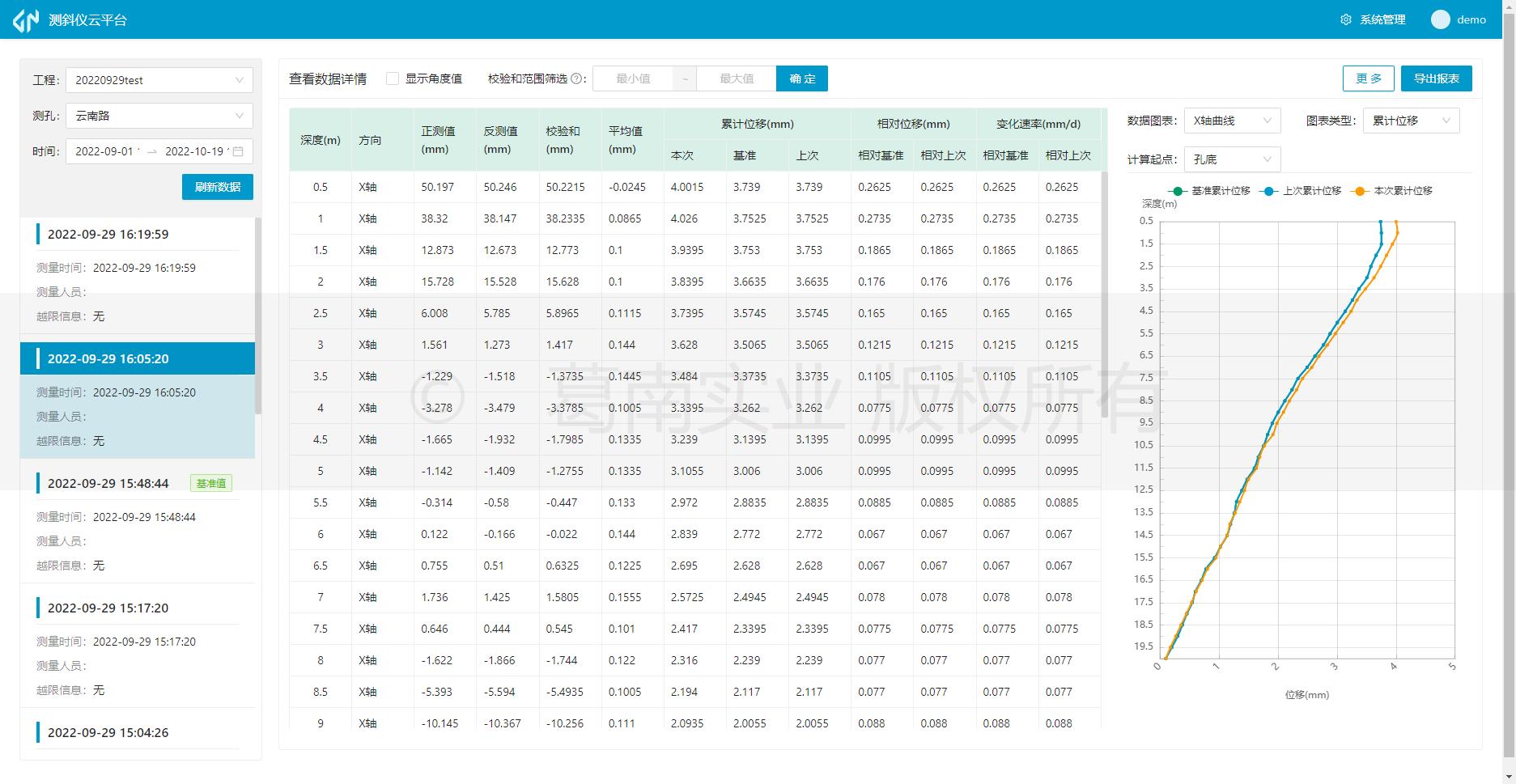Image resolution: width=1516 pixels, height=784 pixels.
Task: Click cell 2.5725 in depth 7 row
Action: tap(687, 597)
